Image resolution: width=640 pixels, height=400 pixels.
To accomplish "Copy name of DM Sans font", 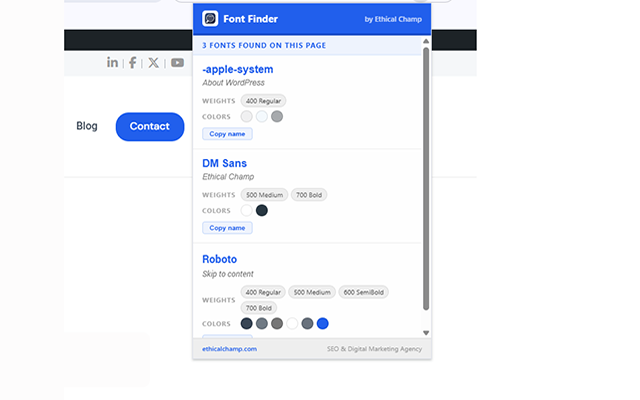I will 227,228.
